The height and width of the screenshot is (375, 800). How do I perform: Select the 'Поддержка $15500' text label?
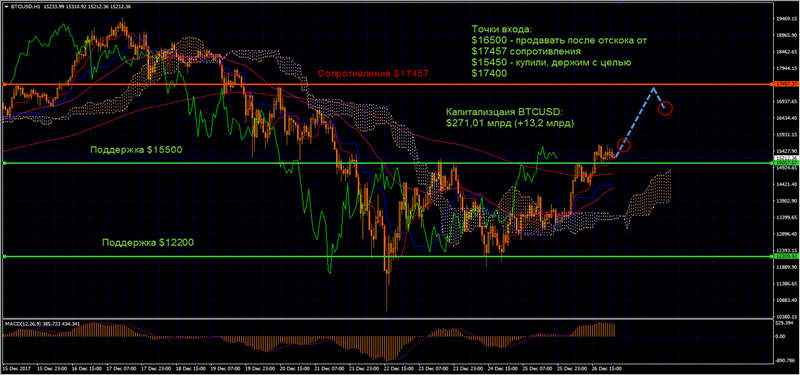pyautogui.click(x=136, y=150)
